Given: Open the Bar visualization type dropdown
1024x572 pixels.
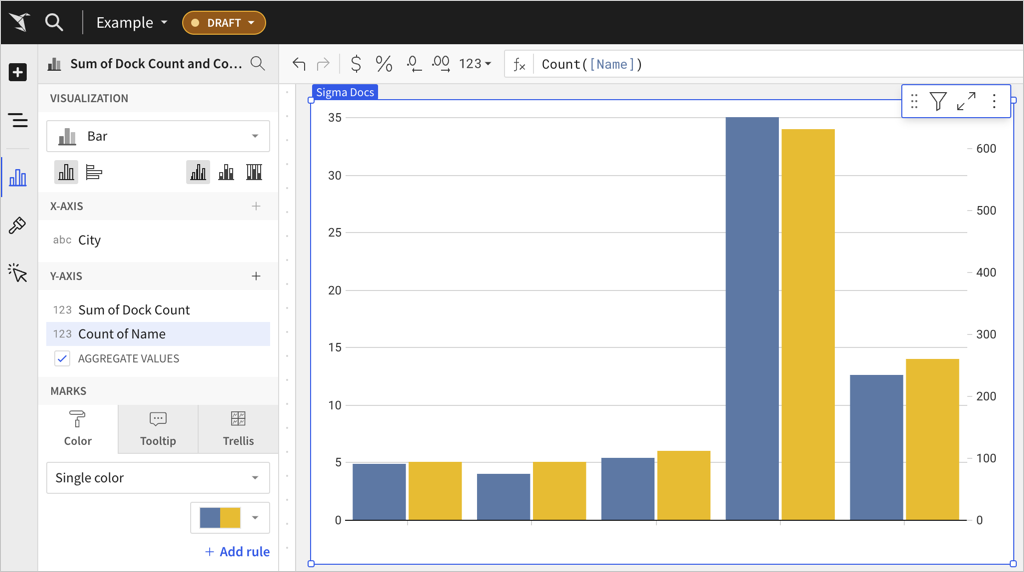Looking at the screenshot, I should pyautogui.click(x=158, y=136).
